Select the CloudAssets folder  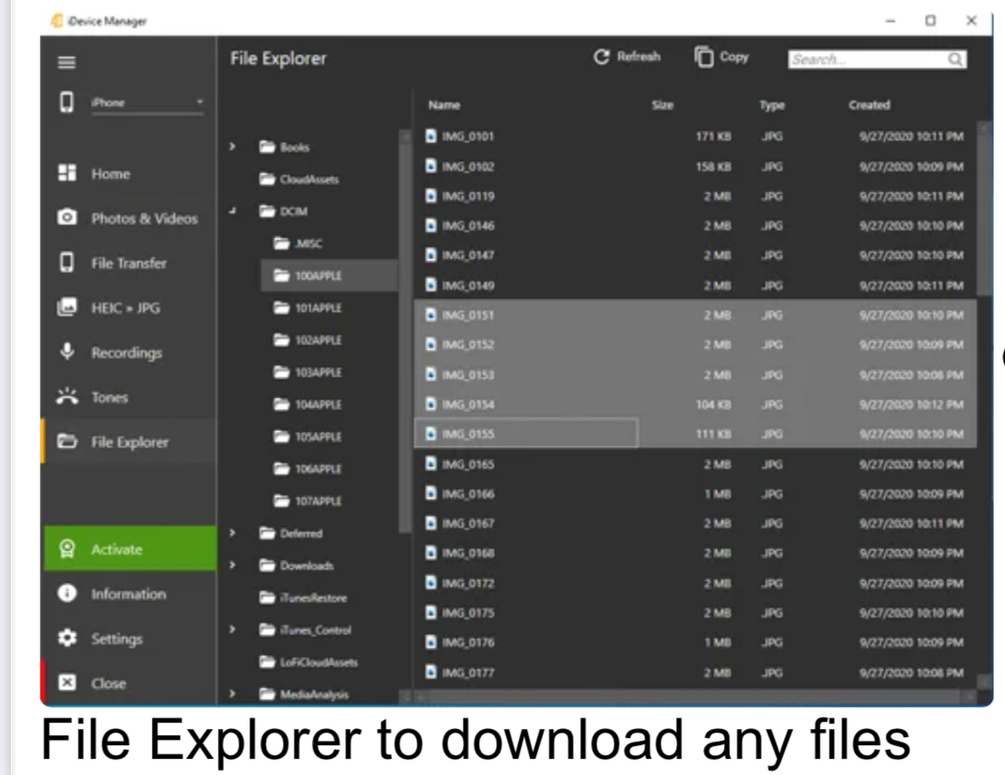pos(299,179)
